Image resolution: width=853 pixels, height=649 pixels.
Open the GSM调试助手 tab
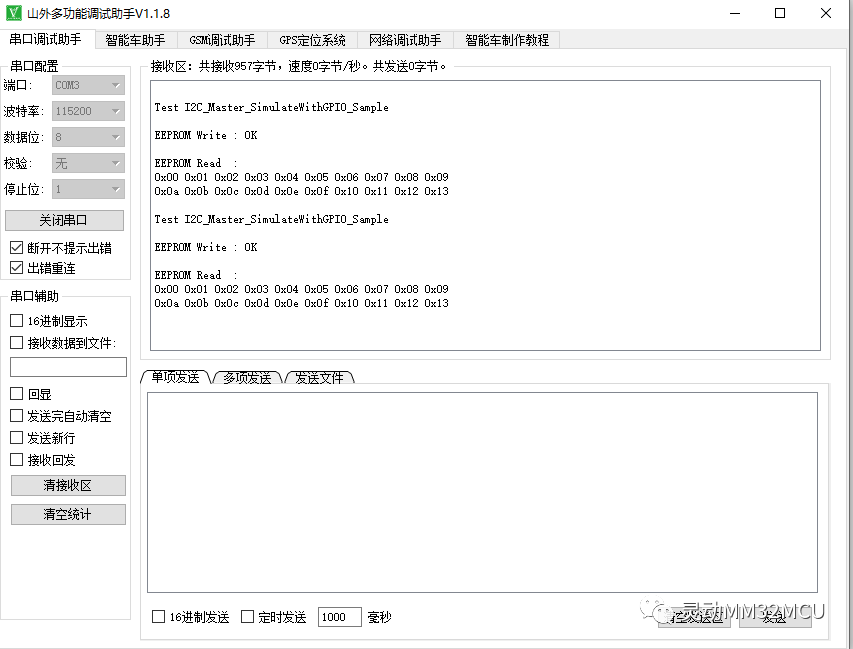pyautogui.click(x=222, y=40)
